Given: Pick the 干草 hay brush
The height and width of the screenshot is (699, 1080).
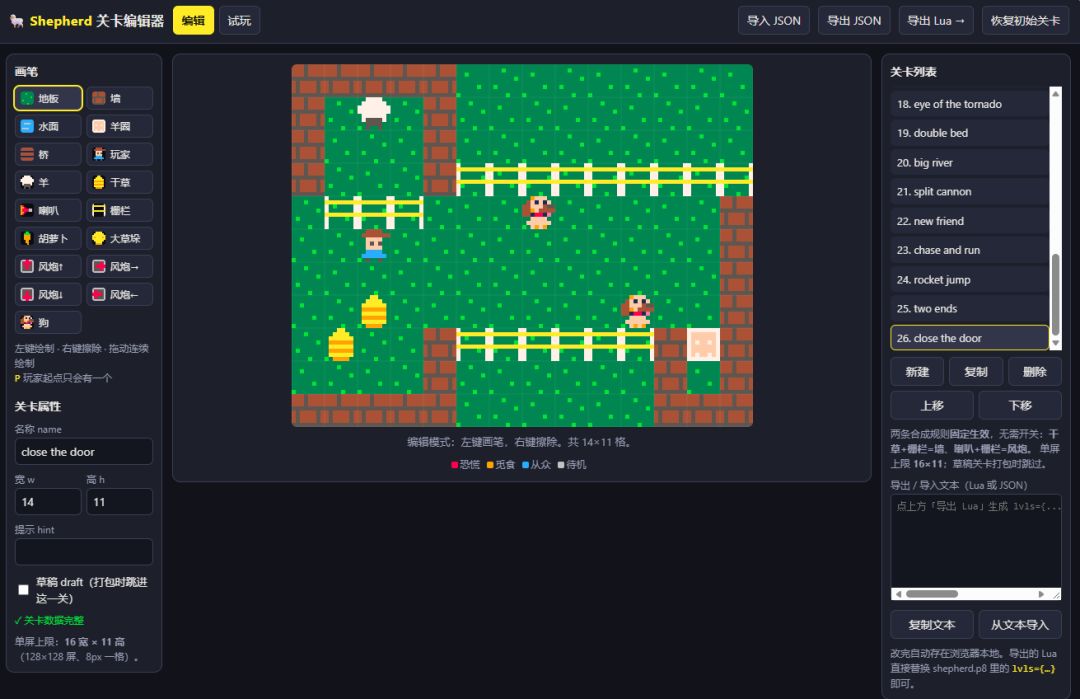Looking at the screenshot, I should coord(120,182).
